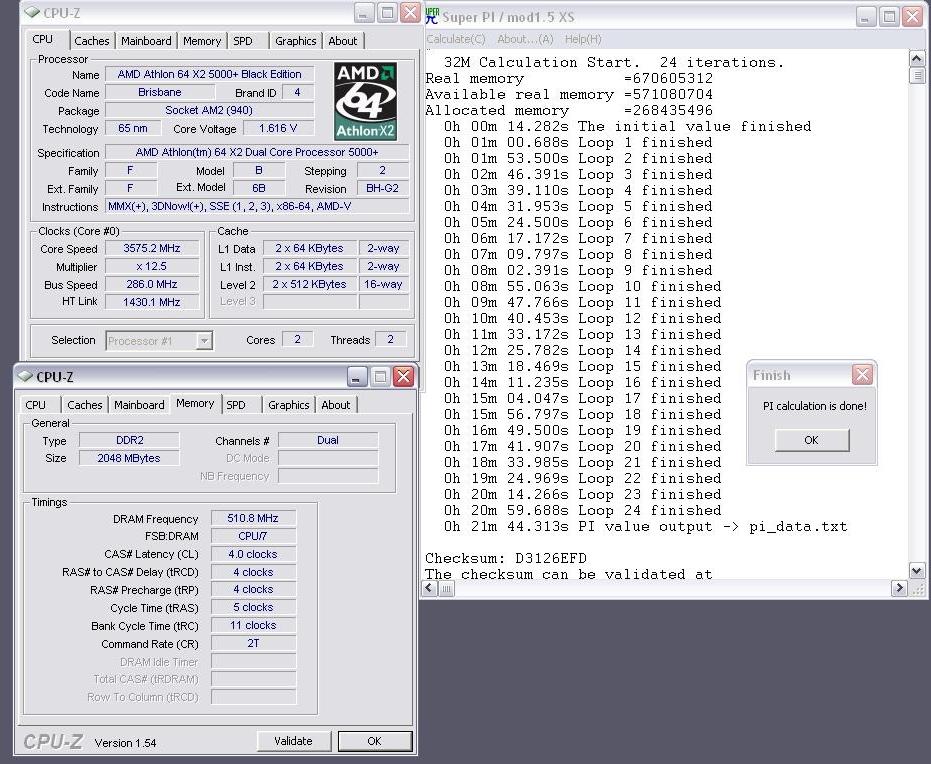Click the Revision value BH-G2
Image resolution: width=931 pixels, height=764 pixels.
point(382,188)
